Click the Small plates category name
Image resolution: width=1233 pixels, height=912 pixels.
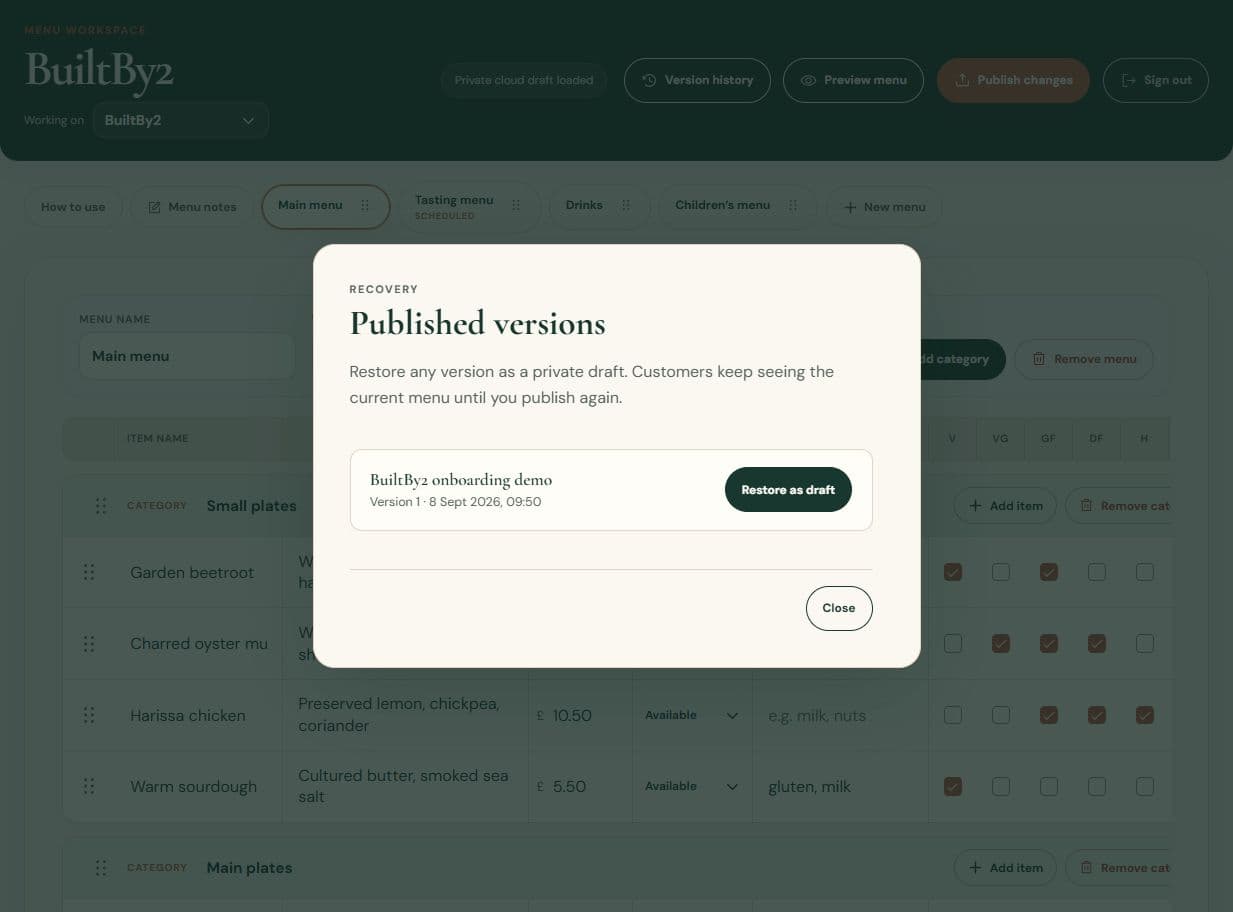pyautogui.click(x=251, y=506)
